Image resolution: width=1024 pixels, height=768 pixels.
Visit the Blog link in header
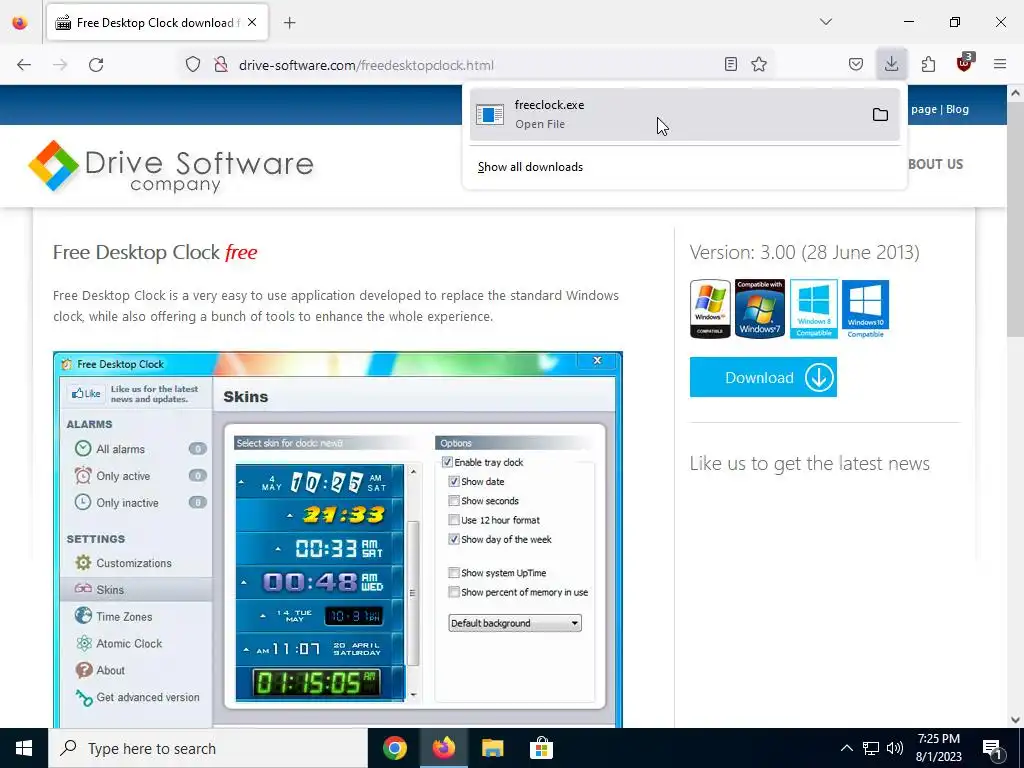coord(957,109)
